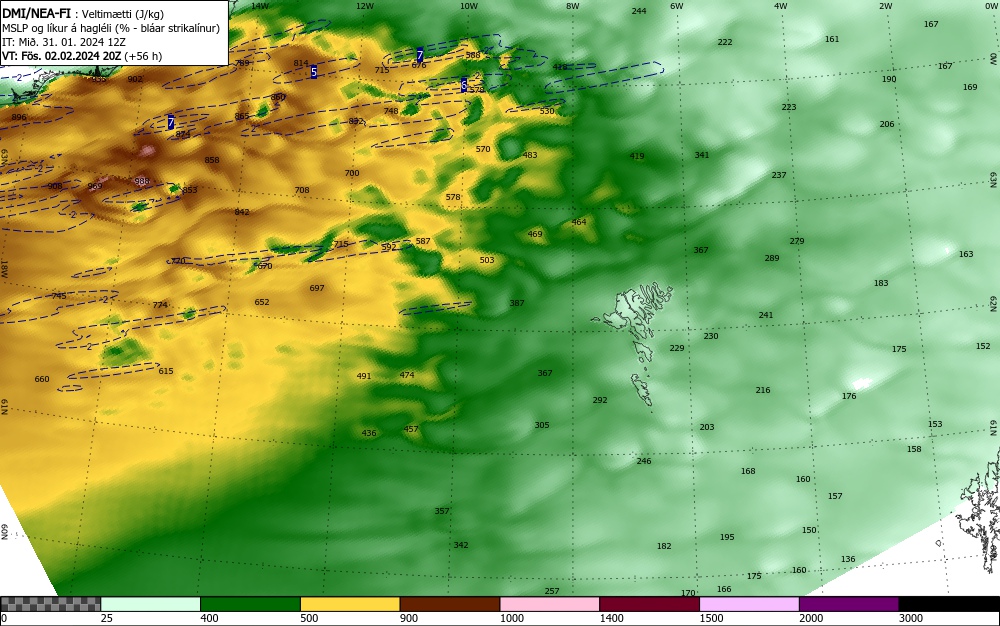Screen dimensions: 1000x626
Task: Click the legend label 25
Action: 107,618
